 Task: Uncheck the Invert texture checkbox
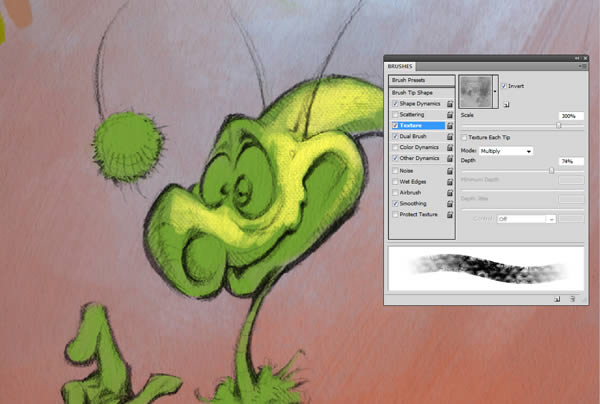click(504, 86)
